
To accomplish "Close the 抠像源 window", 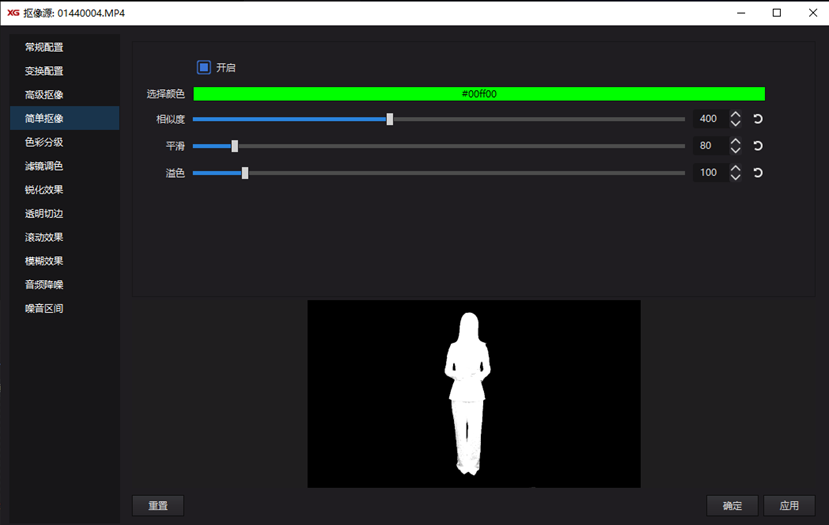I will [x=813, y=13].
